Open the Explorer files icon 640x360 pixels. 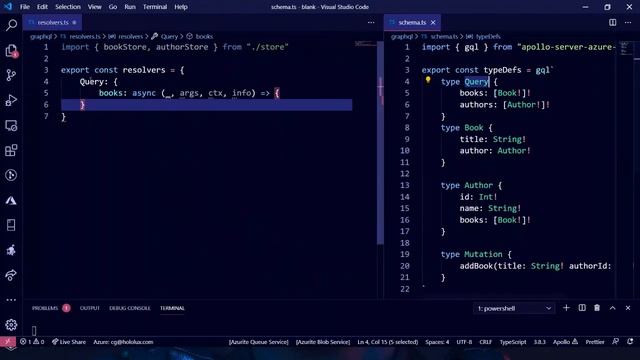(11, 51)
